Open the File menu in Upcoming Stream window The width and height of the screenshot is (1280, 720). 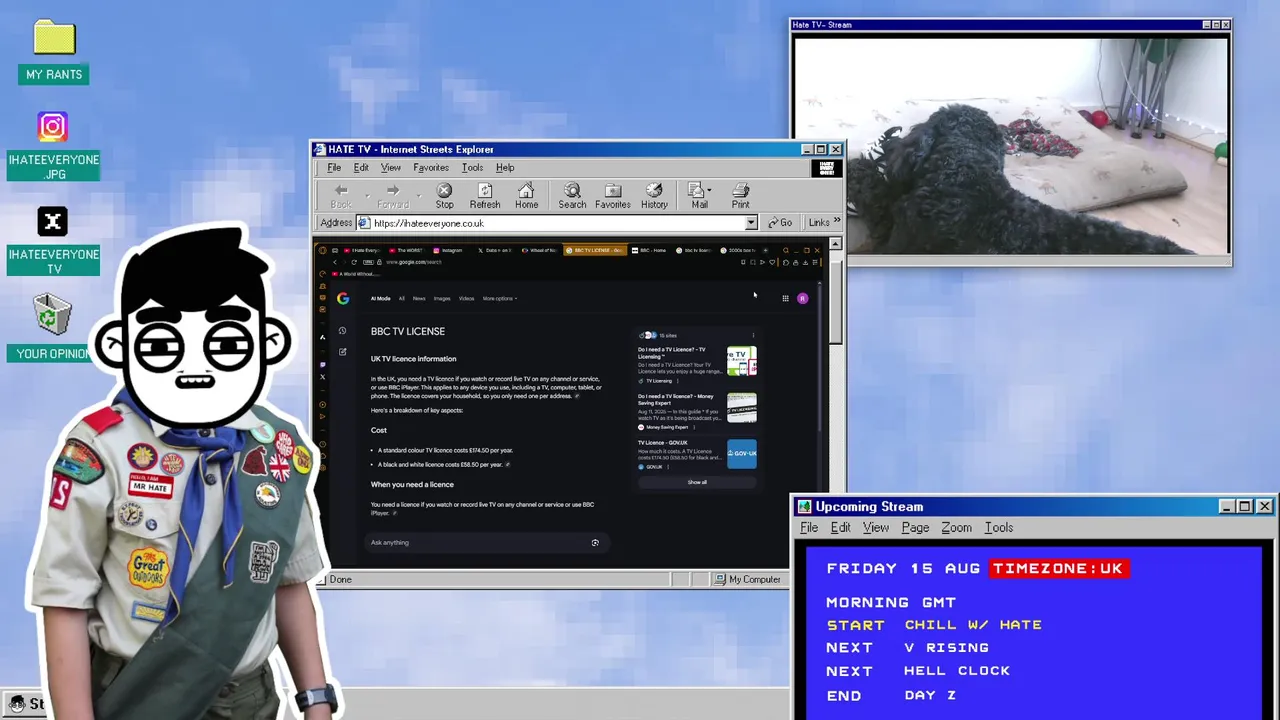coord(809,528)
